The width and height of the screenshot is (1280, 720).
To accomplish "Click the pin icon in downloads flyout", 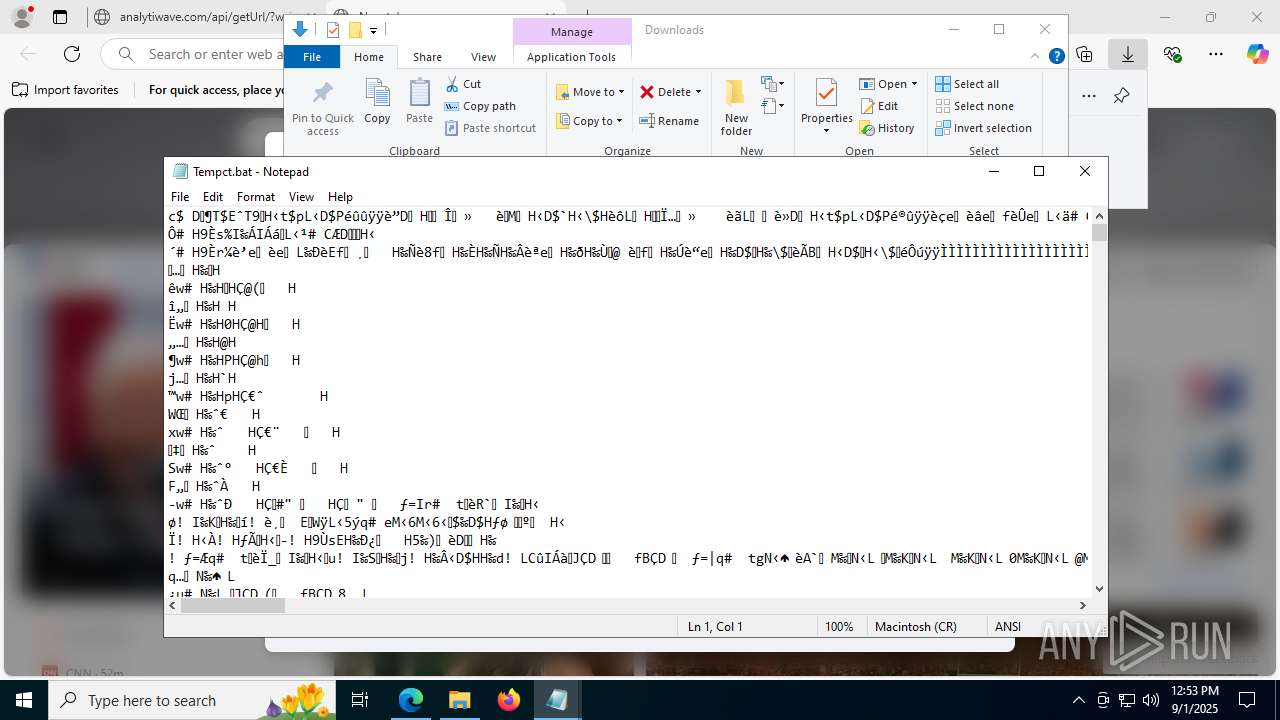I will click(x=1122, y=96).
